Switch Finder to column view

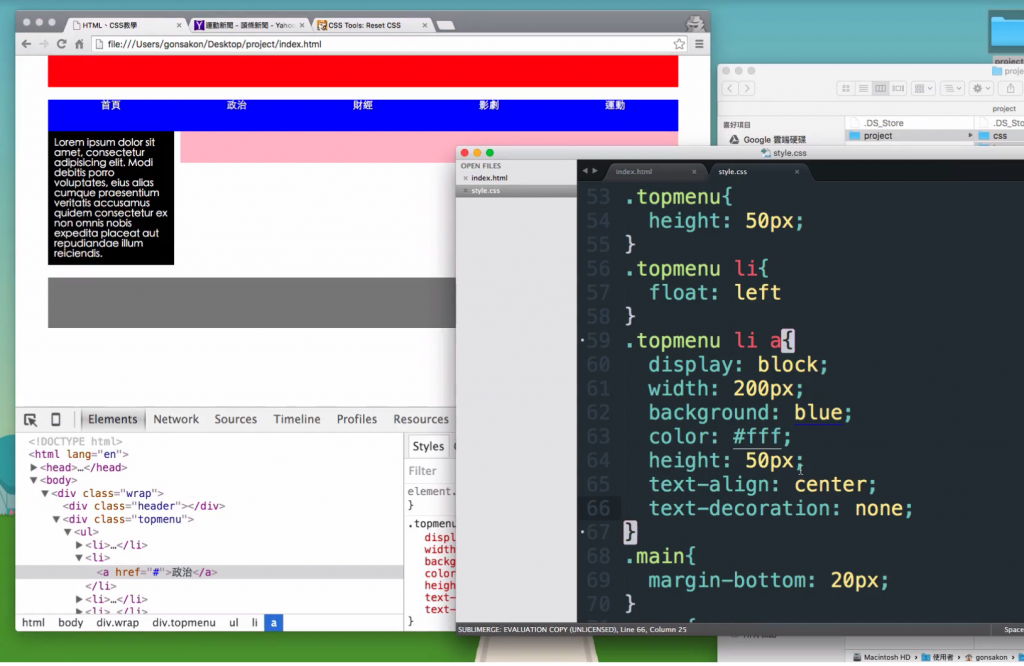(880, 88)
